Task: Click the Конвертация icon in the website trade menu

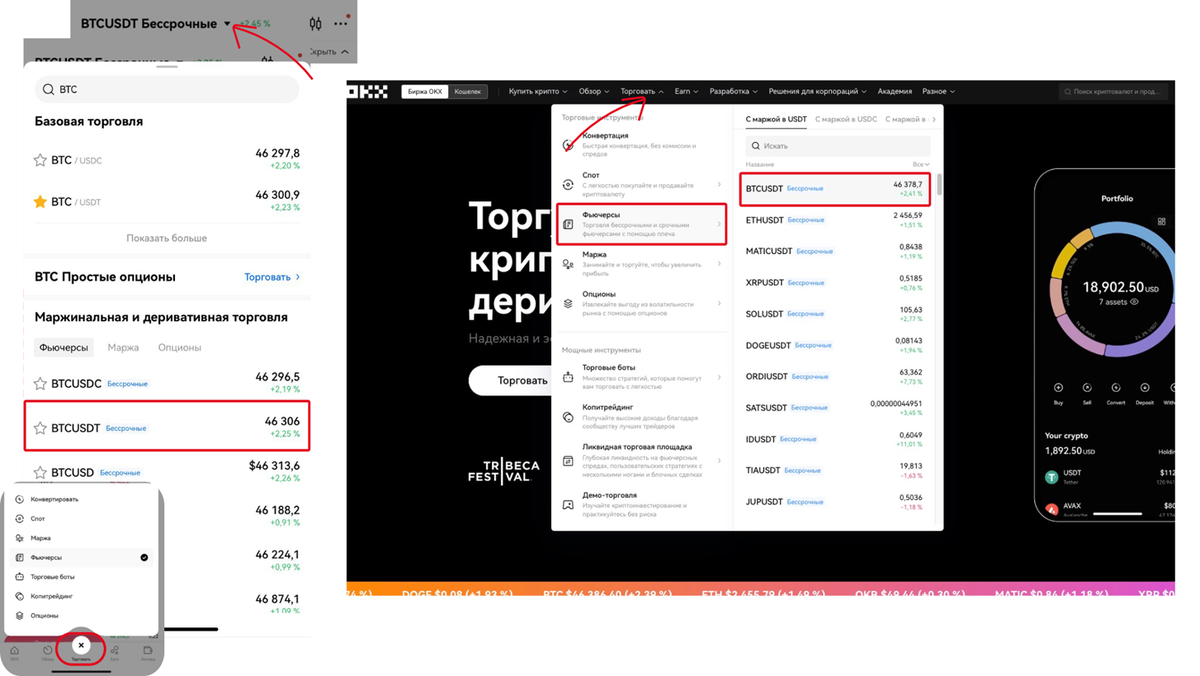Action: [568, 145]
